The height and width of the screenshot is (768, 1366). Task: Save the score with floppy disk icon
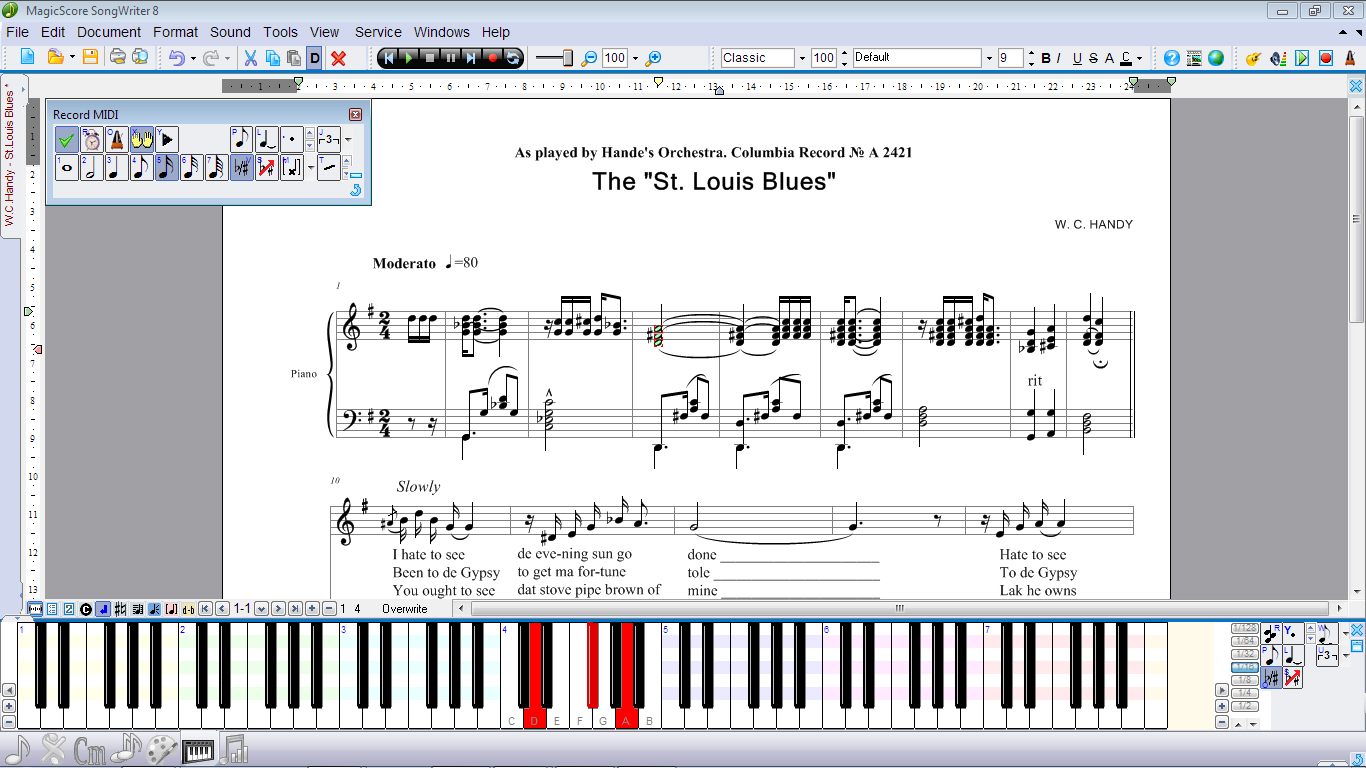(x=90, y=58)
